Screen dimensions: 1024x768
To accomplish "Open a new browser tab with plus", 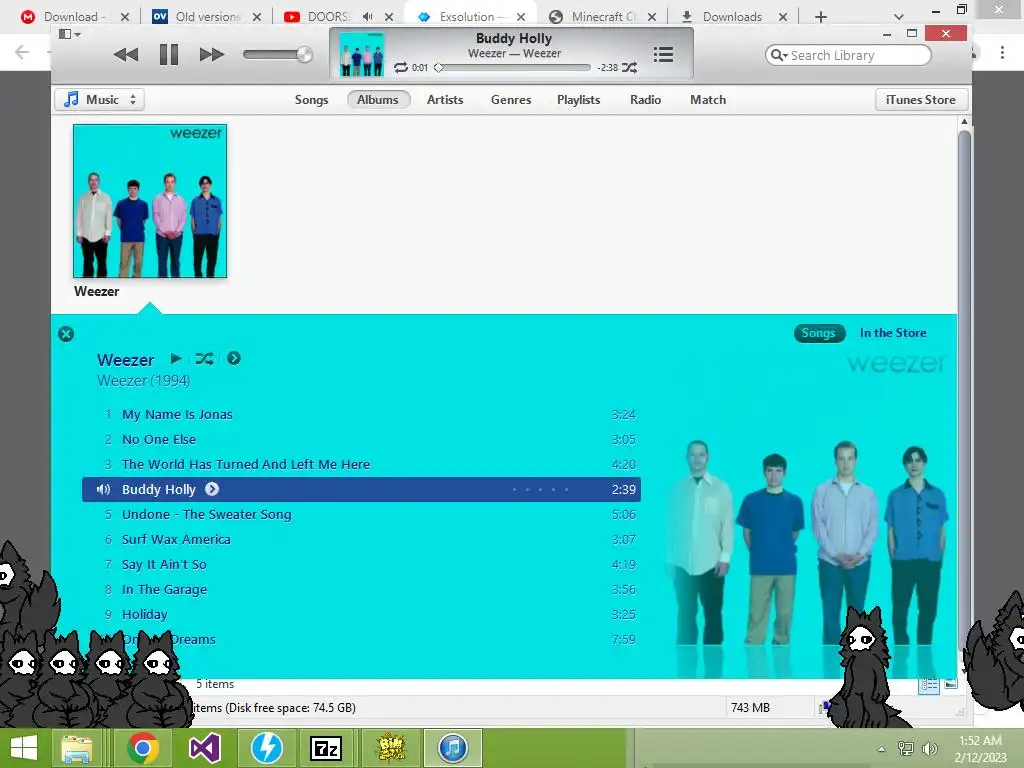I will tap(821, 17).
